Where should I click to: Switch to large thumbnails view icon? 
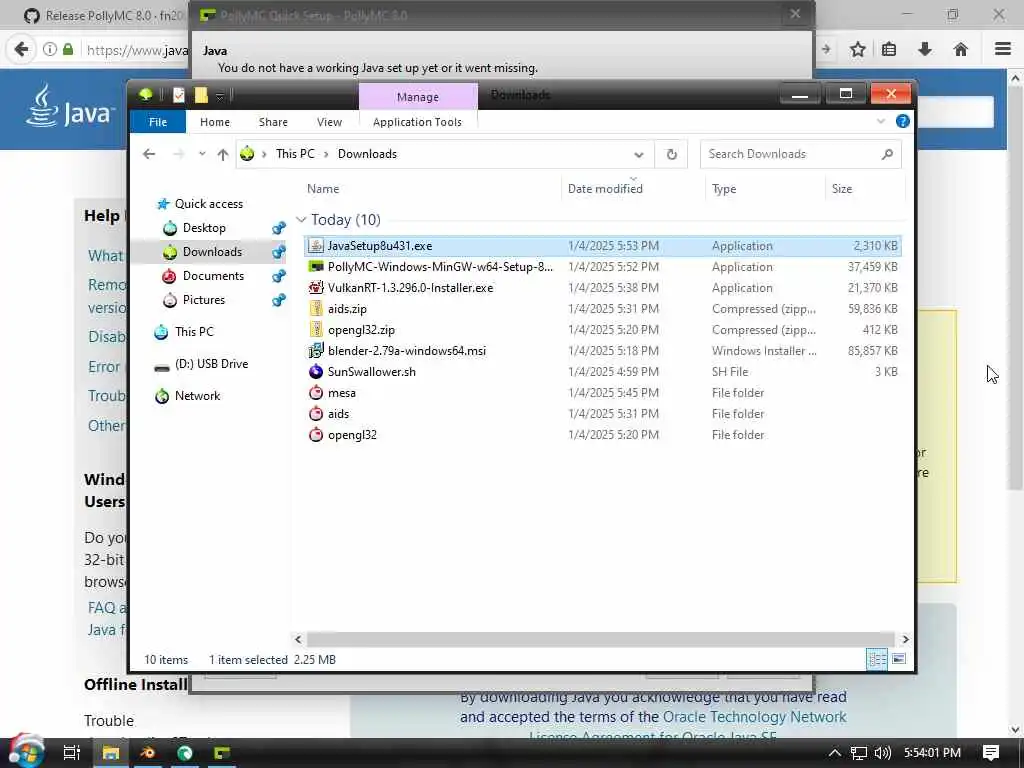(x=899, y=659)
